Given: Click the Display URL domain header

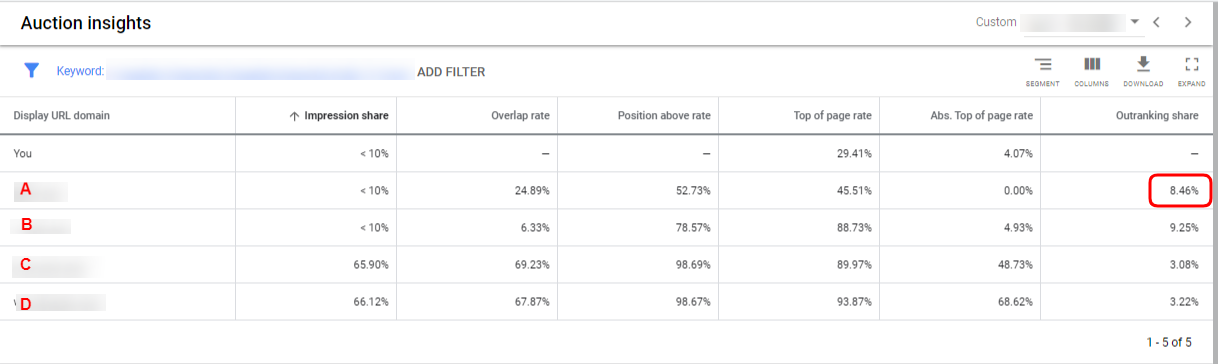Looking at the screenshot, I should point(62,116).
